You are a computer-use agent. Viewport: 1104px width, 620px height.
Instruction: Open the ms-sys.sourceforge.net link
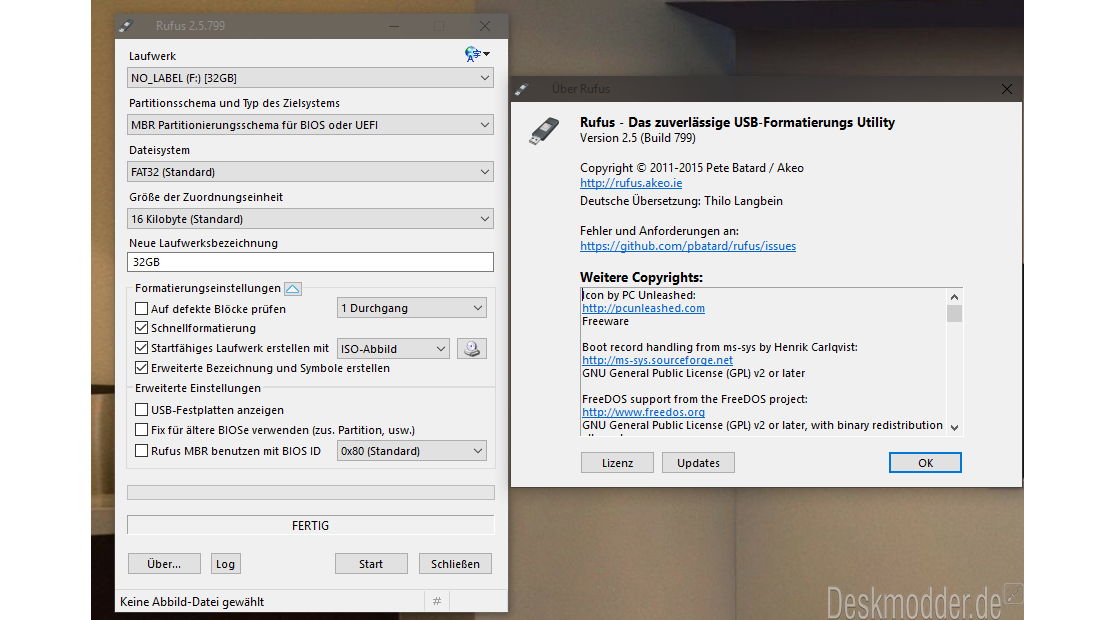(658, 360)
